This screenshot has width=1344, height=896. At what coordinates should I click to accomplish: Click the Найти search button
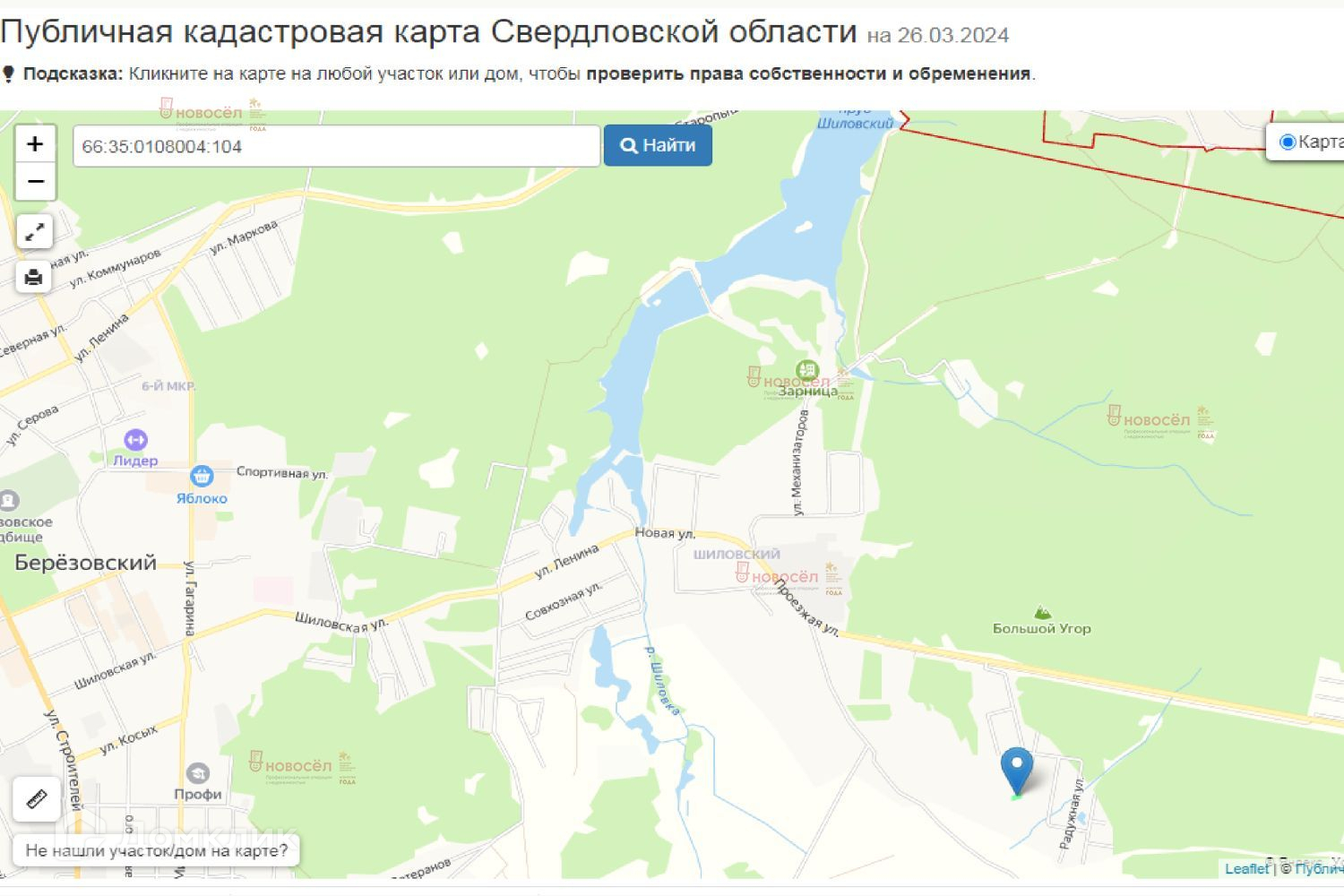(658, 145)
